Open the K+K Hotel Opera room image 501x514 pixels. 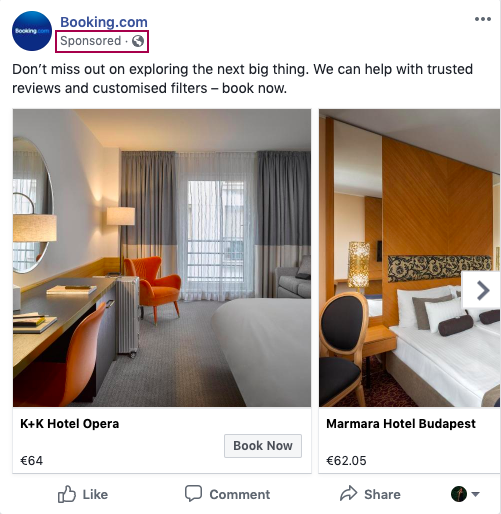[162, 258]
